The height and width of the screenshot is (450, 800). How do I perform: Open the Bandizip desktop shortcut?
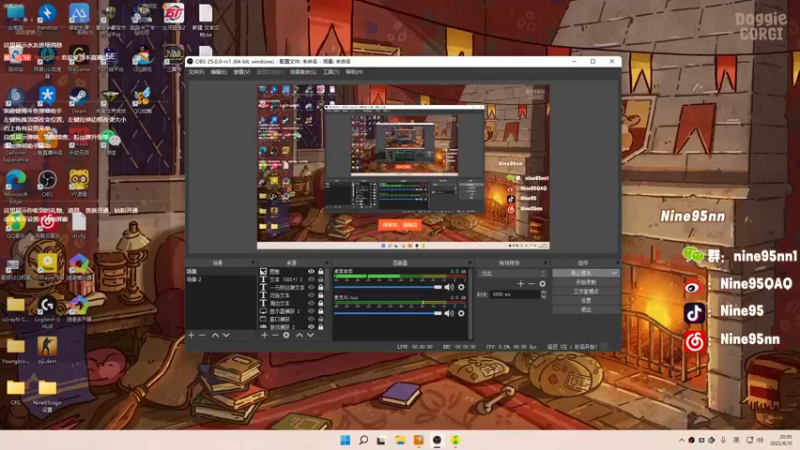point(47,17)
